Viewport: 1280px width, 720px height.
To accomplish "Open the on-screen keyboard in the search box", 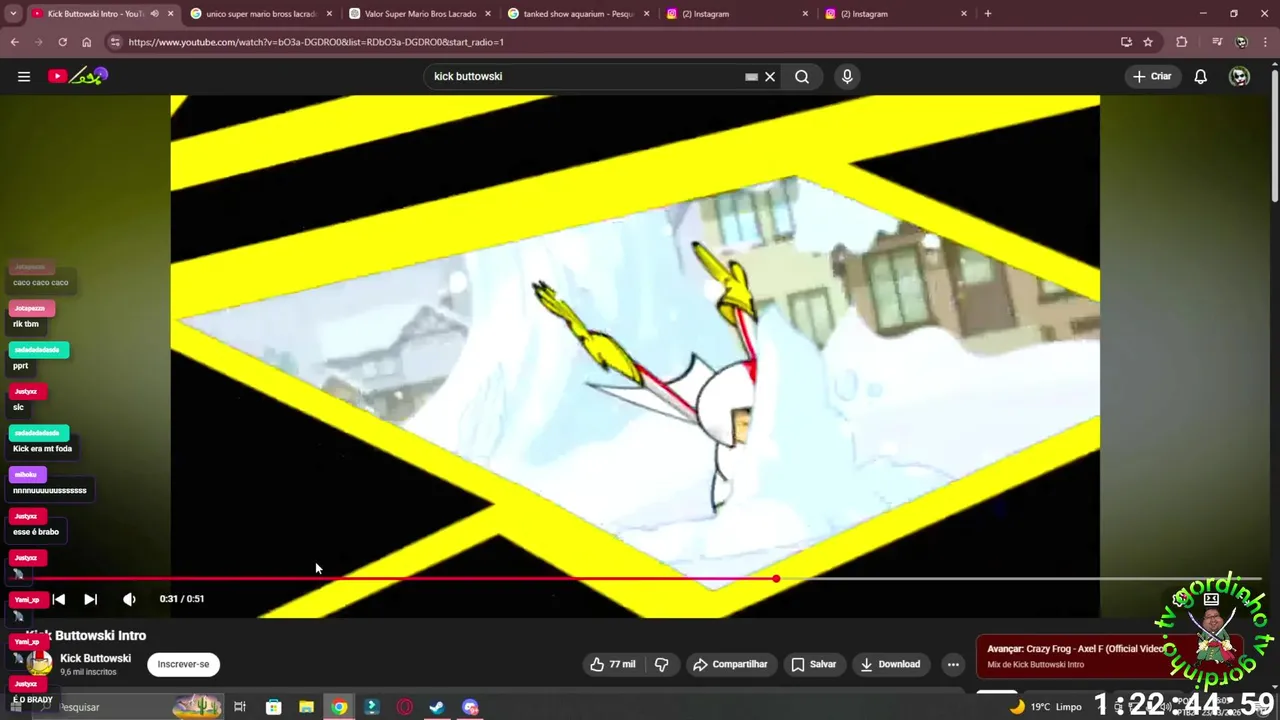I will click(x=751, y=76).
